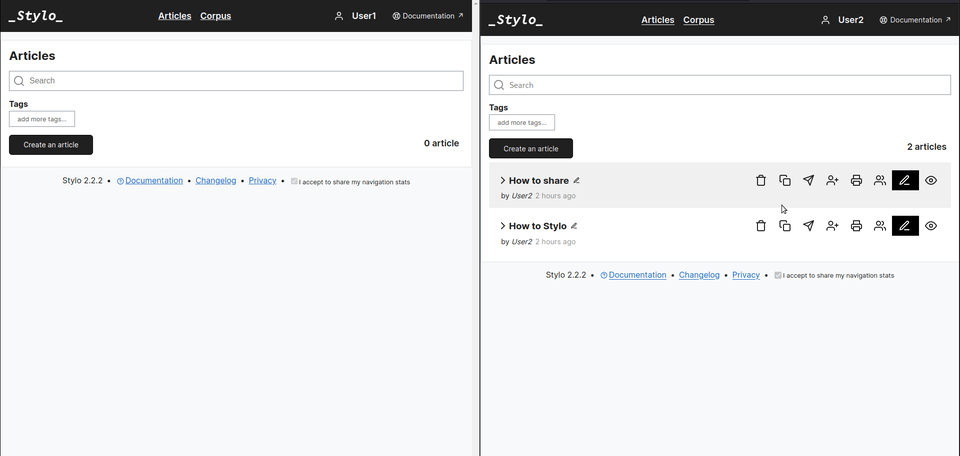Duplicate the 'How to share' article
This screenshot has height=456, width=960.
tap(785, 181)
